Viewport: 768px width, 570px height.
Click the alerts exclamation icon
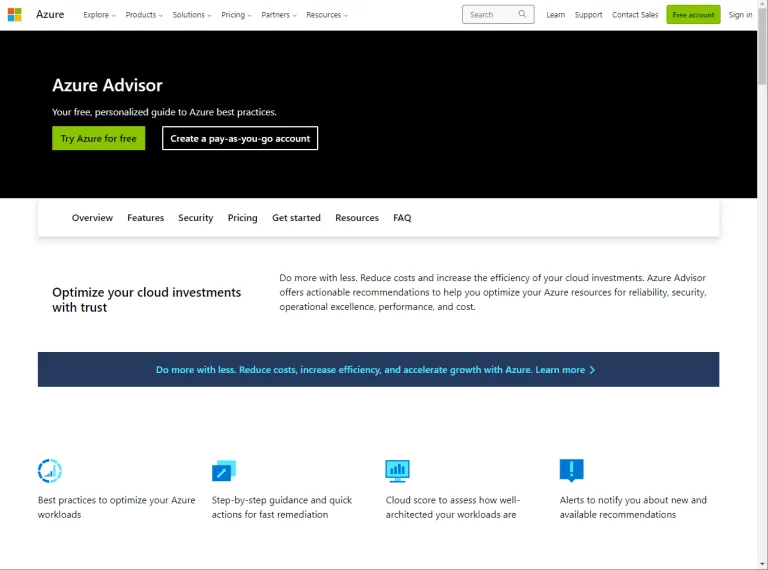572,470
